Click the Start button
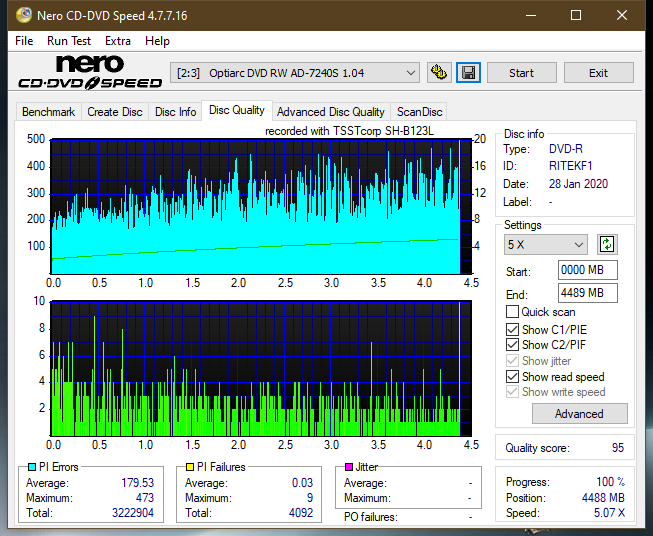This screenshot has height=536, width=653. [x=521, y=73]
